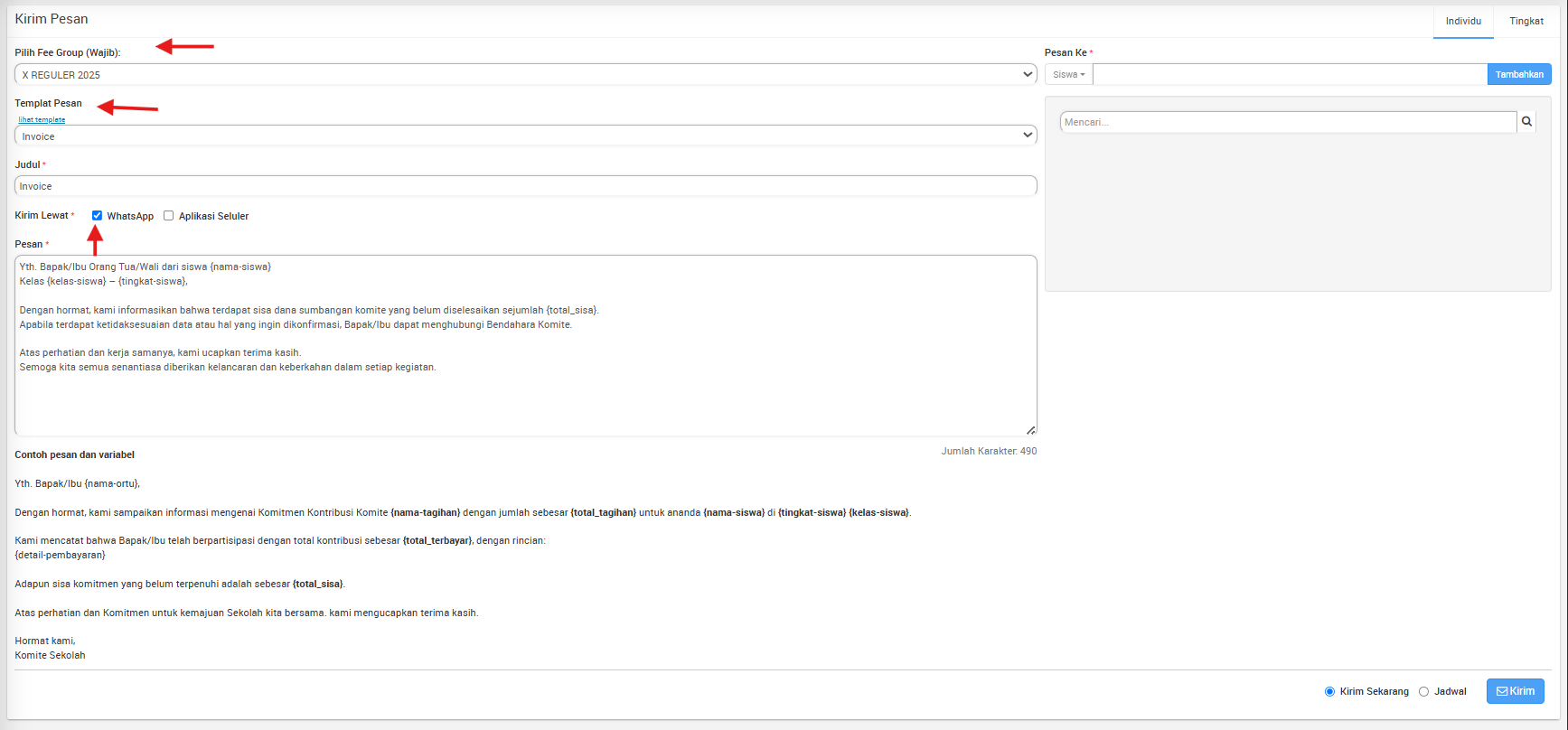Click the search magnifier icon
The width and height of the screenshot is (1568, 730).
tap(1526, 122)
